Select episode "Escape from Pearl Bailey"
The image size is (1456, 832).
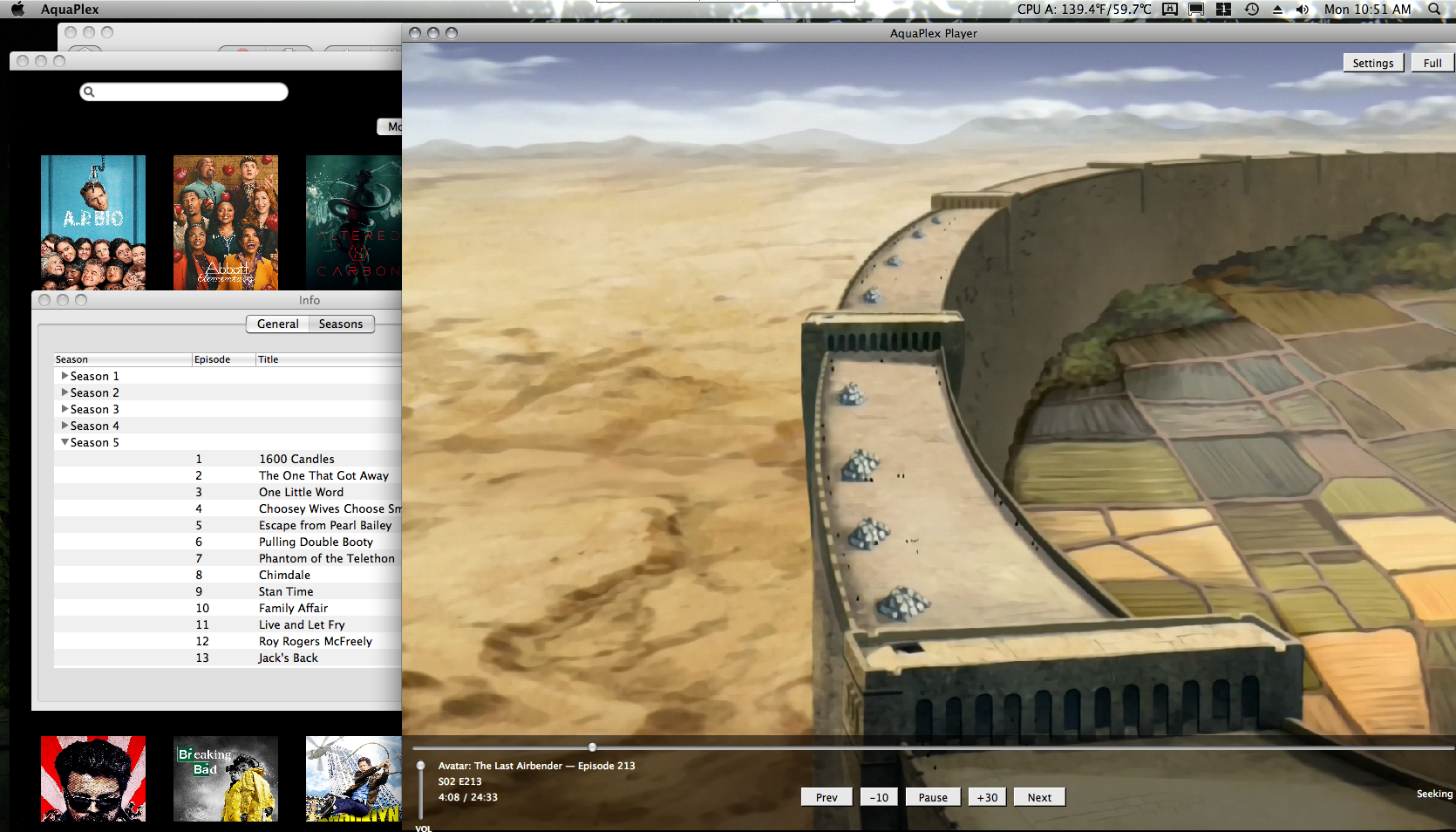coord(228,525)
